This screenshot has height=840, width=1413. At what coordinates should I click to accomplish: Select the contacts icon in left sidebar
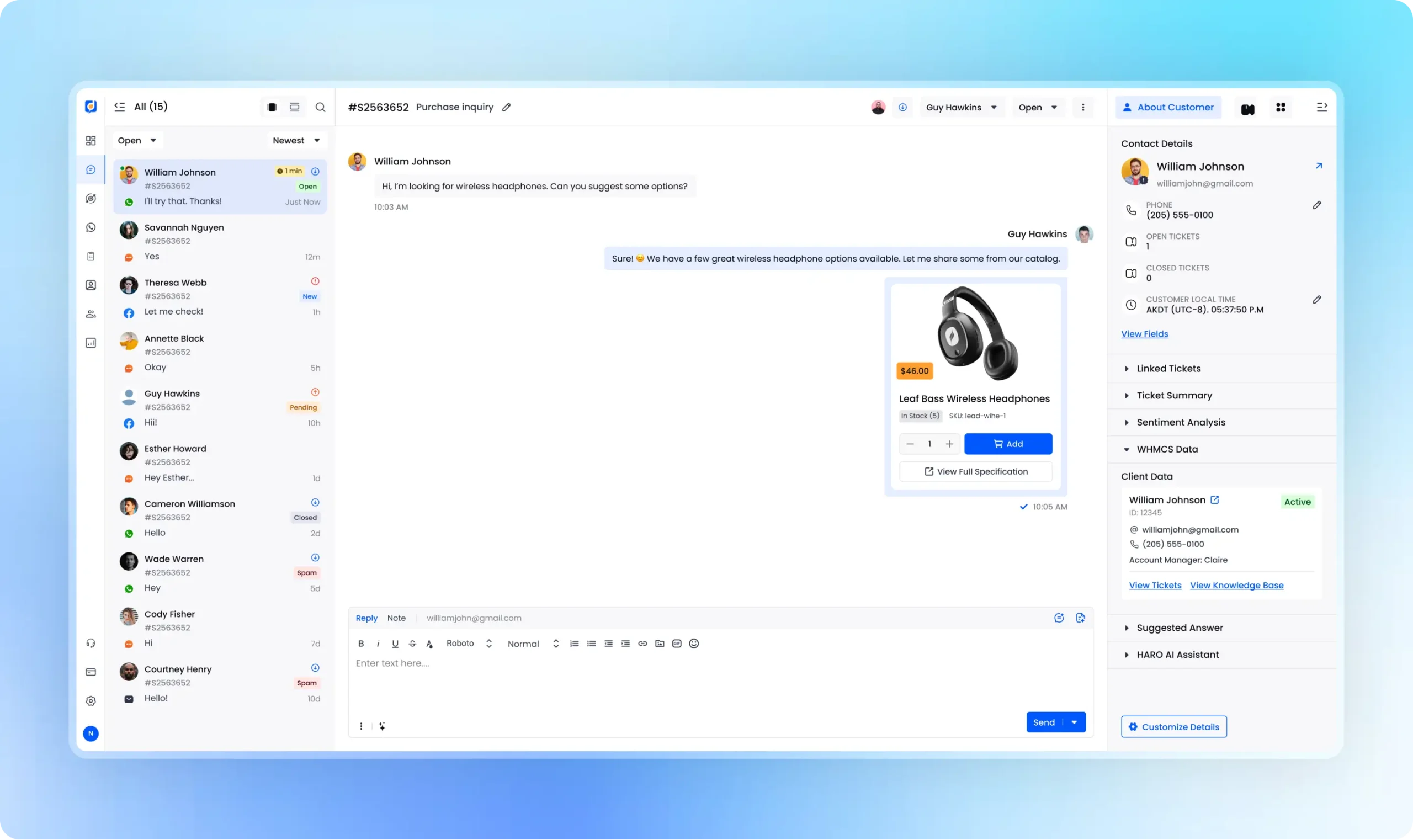[91, 285]
